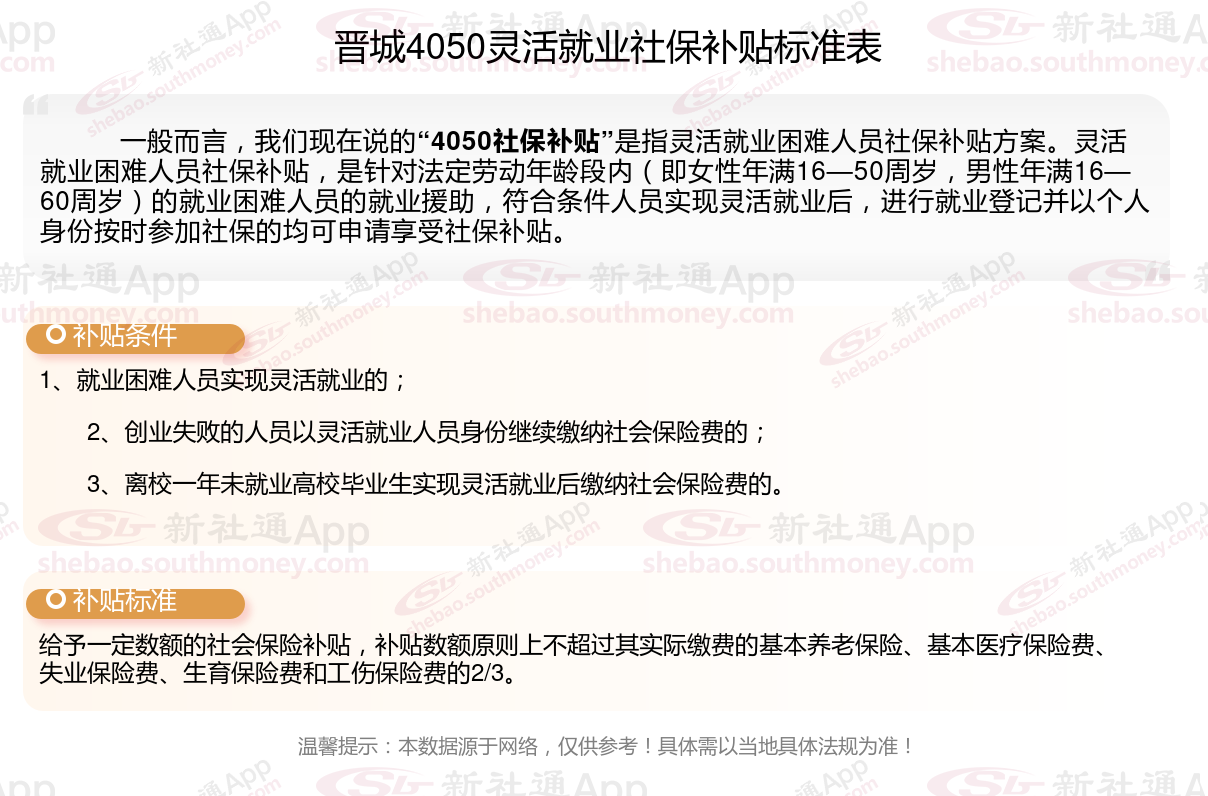Click the subsidy standard paragraph starting 给予一定数额

(572, 657)
